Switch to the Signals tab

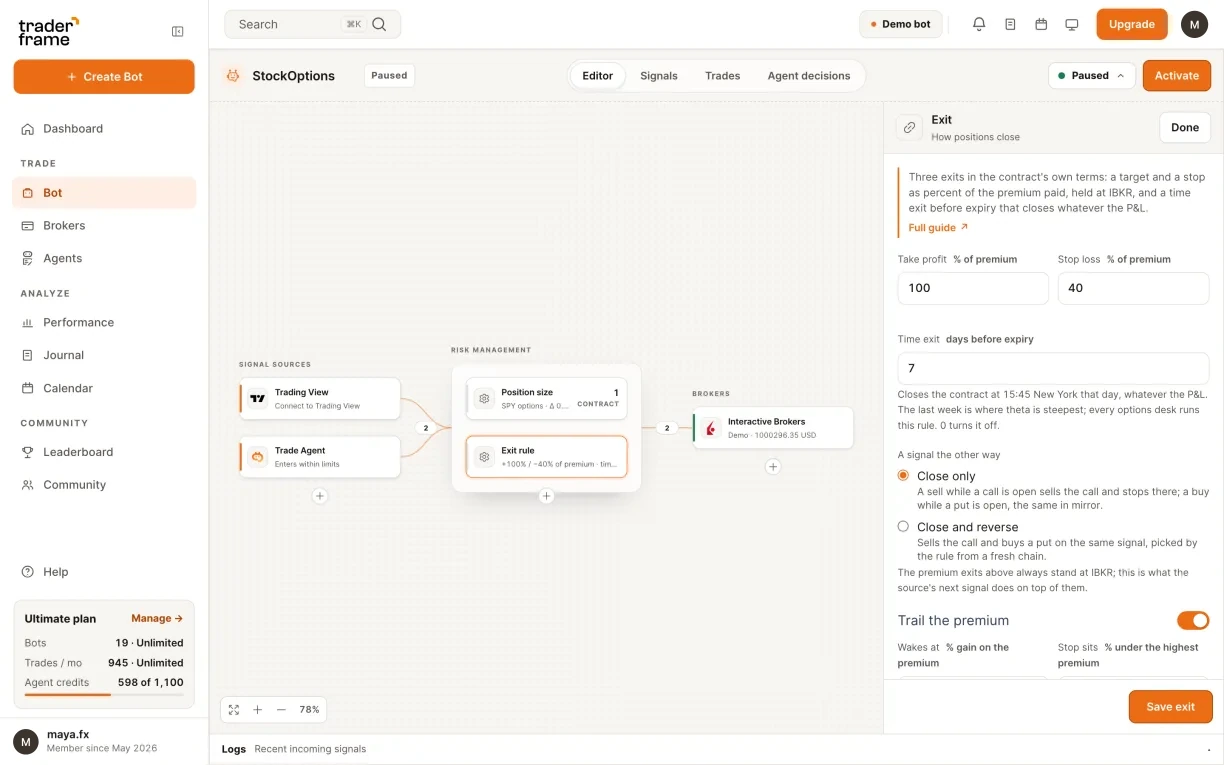659,76
